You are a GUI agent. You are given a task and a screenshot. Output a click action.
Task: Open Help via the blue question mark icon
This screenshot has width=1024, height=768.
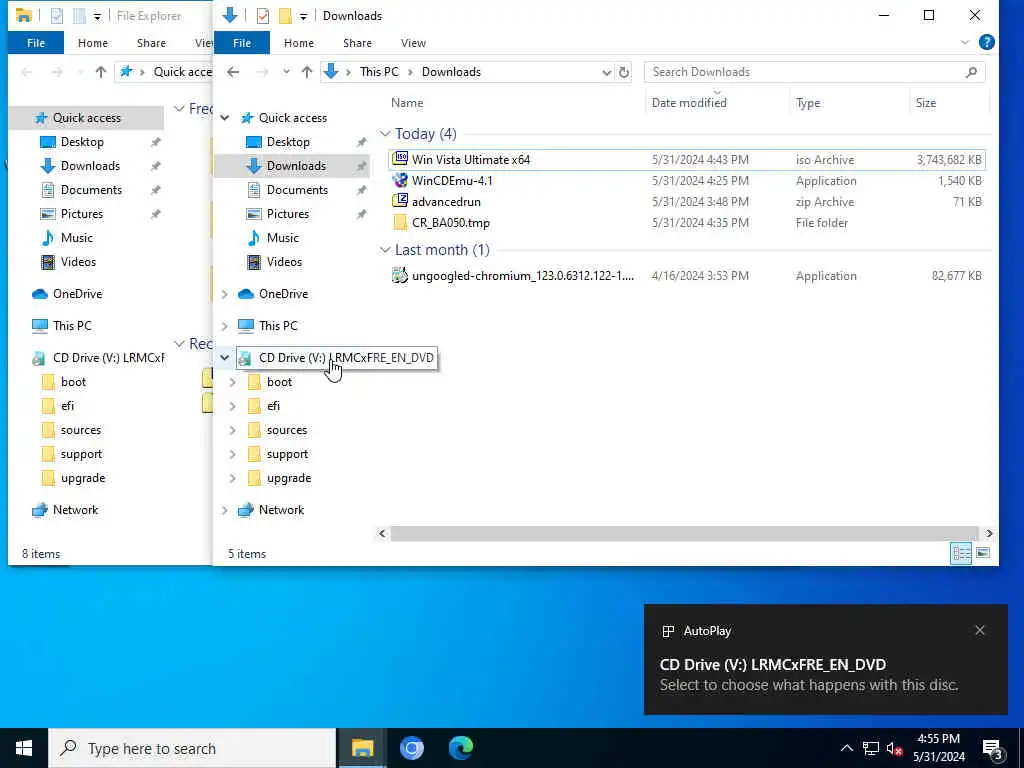986,42
